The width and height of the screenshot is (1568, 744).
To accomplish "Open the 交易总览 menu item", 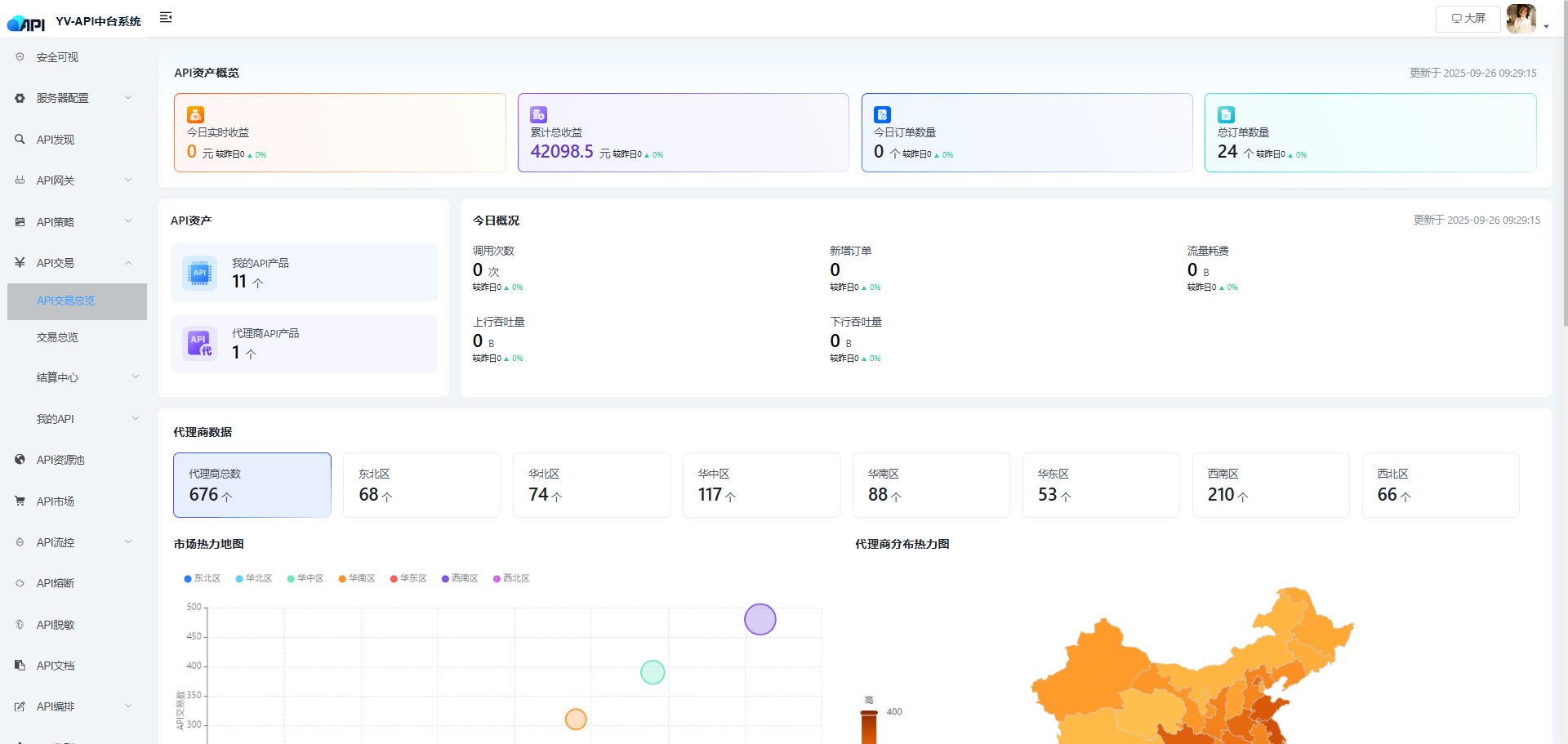I will pyautogui.click(x=57, y=337).
